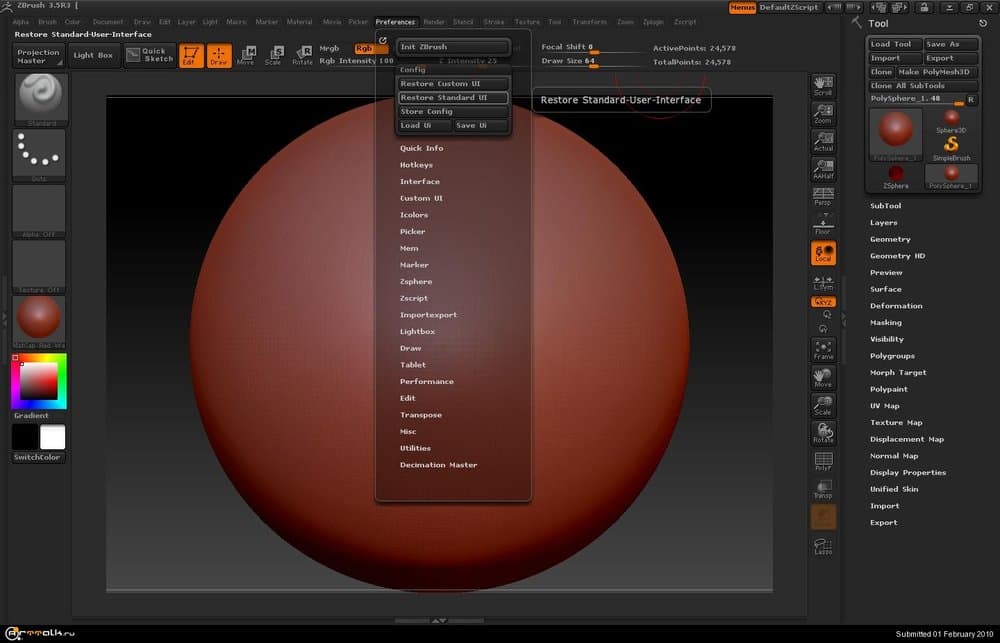Expand Quick Info in Preferences

click(422, 148)
